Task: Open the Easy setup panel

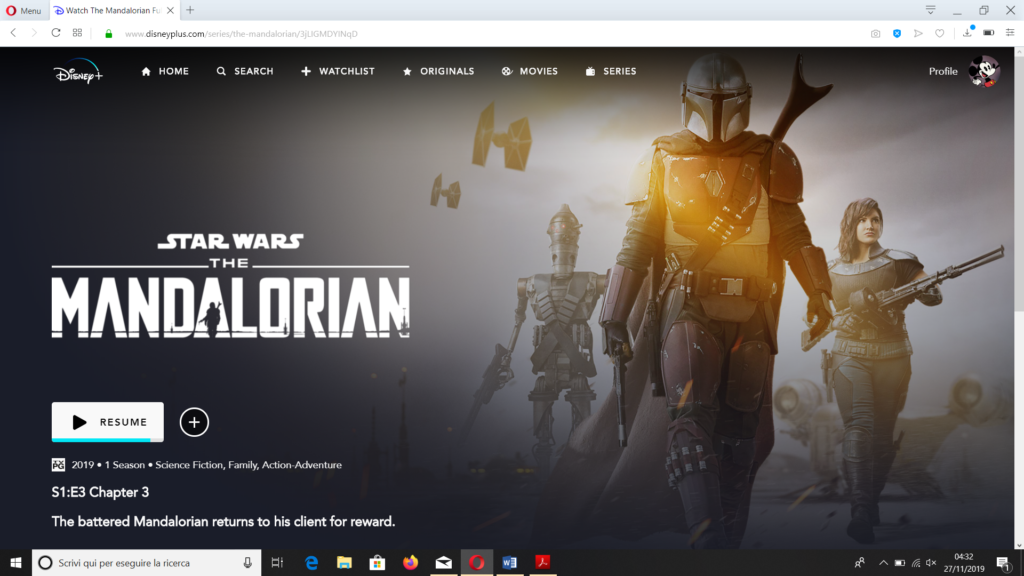Action: pyautogui.click(x=1009, y=33)
